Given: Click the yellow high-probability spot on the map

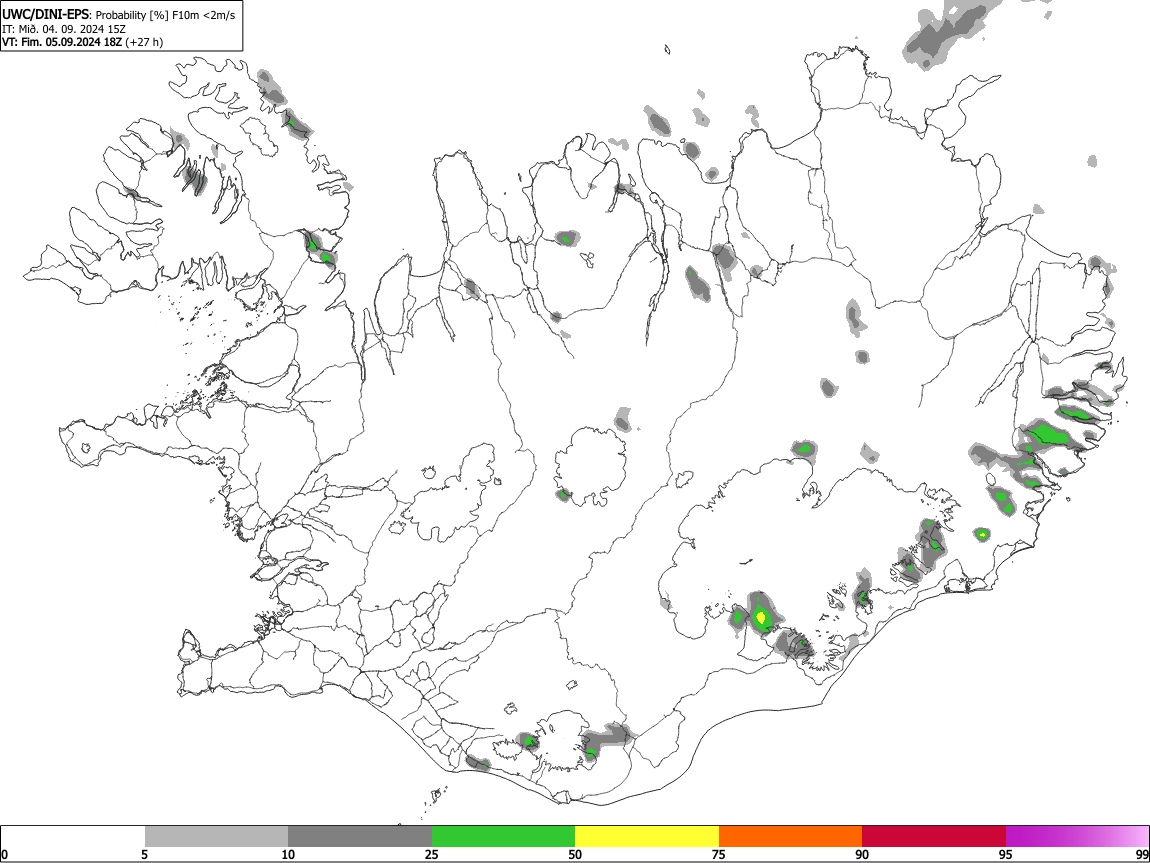Looking at the screenshot, I should (761, 618).
